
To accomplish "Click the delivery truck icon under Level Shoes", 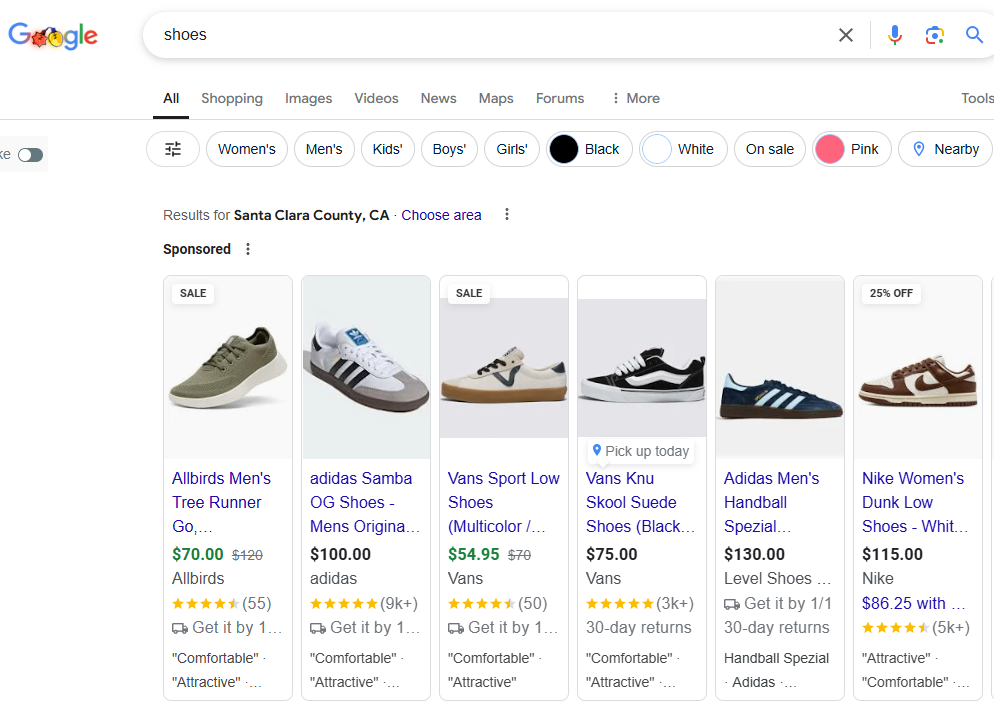I will [732, 604].
